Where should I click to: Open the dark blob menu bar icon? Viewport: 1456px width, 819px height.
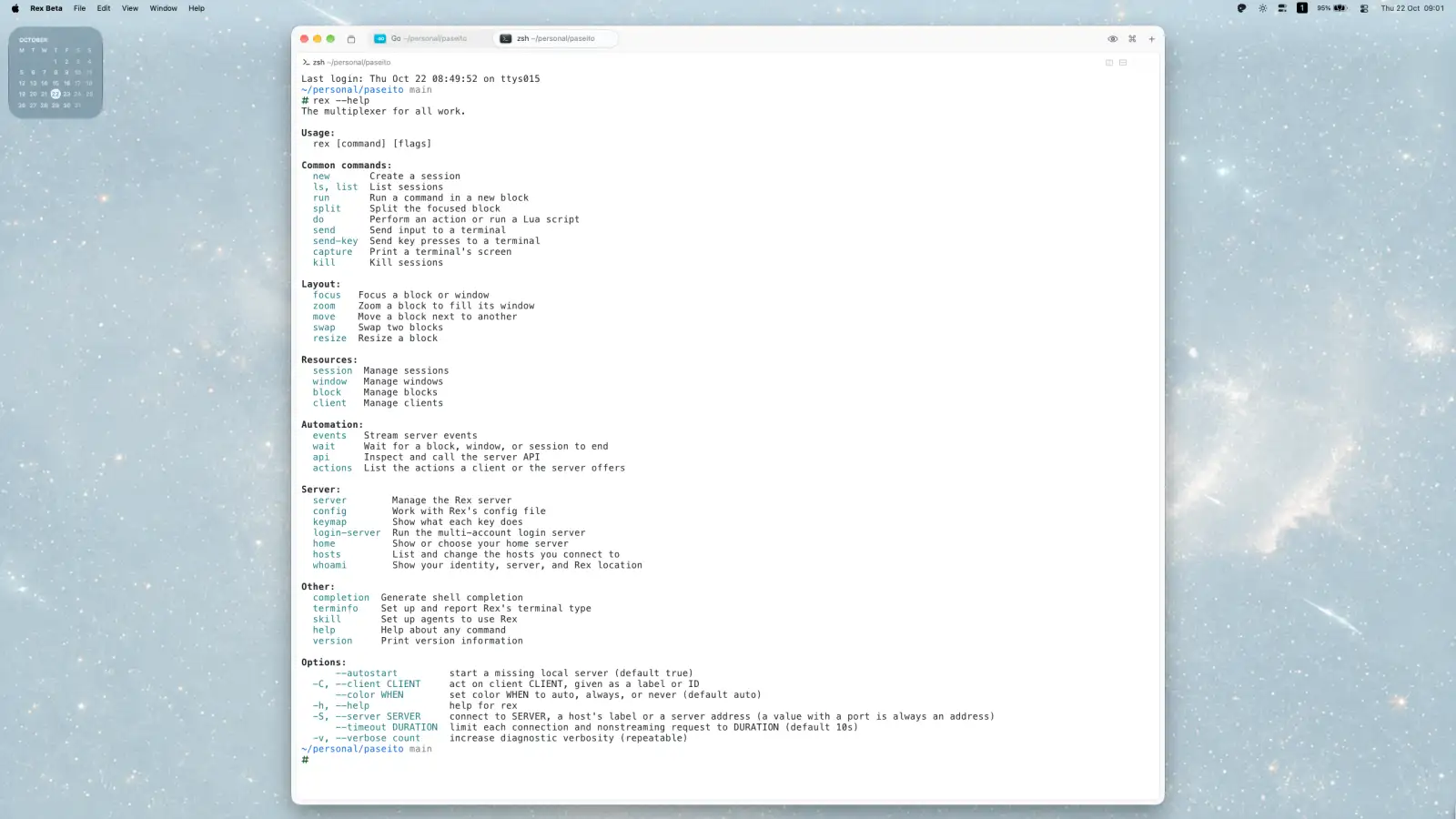point(1241,8)
